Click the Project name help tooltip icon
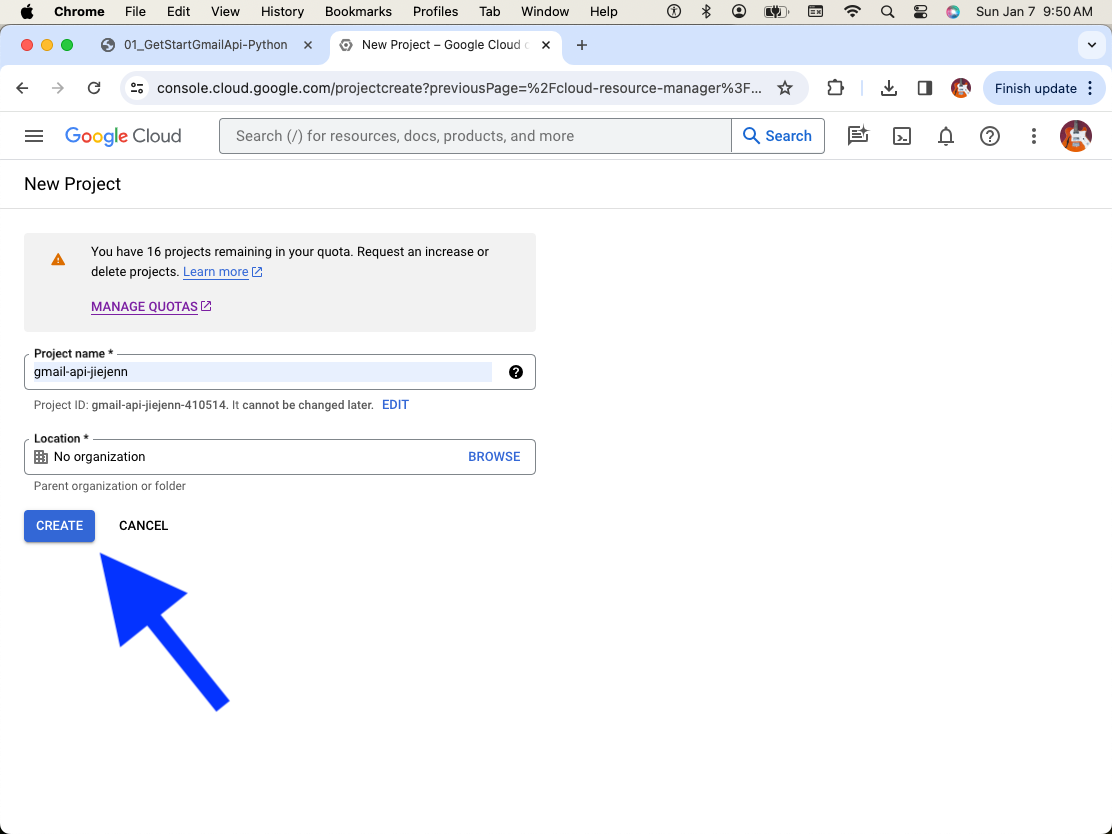Viewport: 1112px width, 834px height. click(x=516, y=372)
